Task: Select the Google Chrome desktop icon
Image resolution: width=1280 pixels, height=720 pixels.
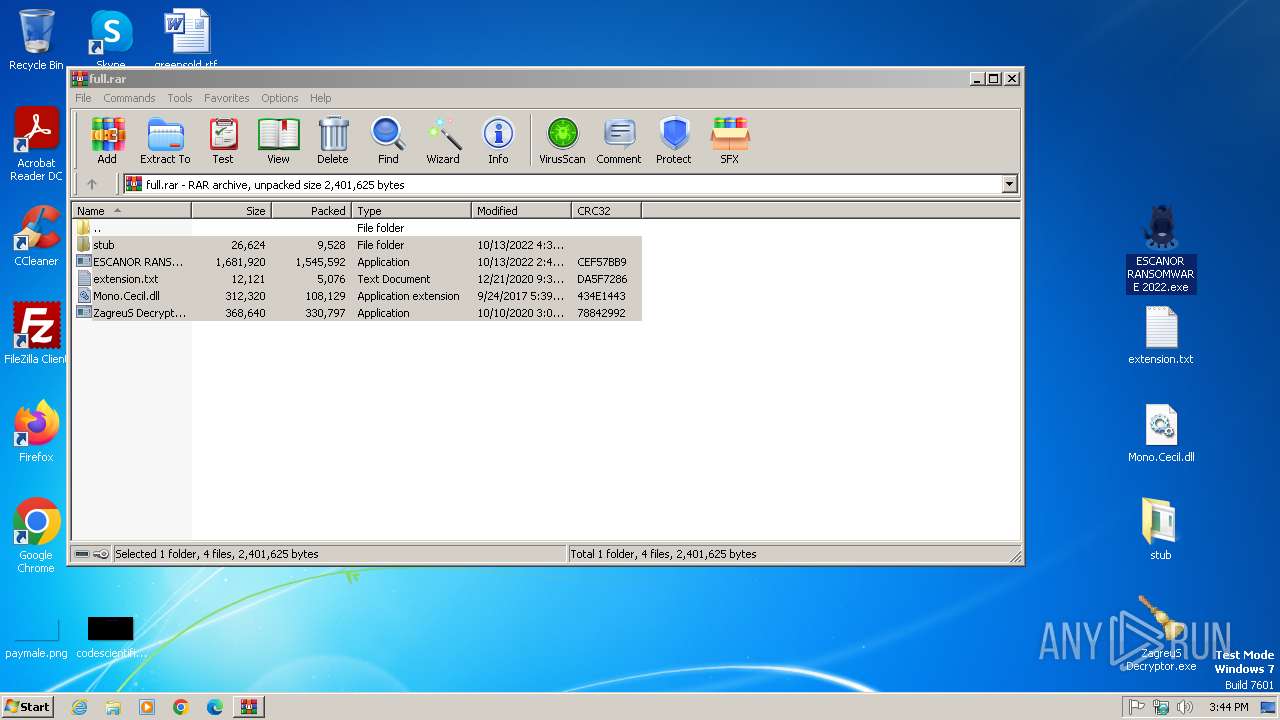Action: coord(36,536)
